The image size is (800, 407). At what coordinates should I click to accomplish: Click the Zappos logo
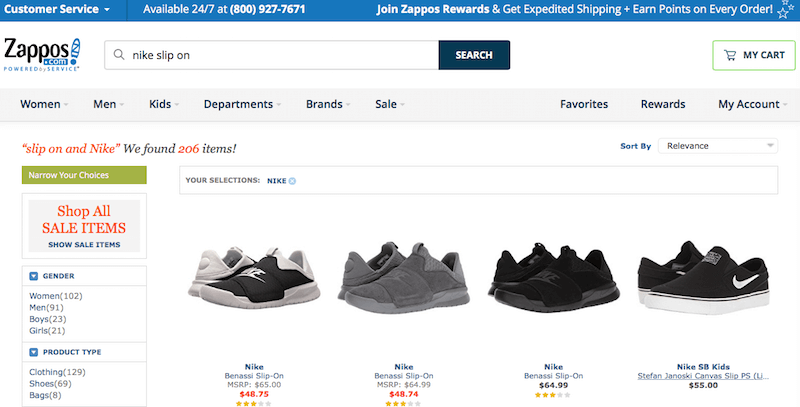(x=42, y=55)
